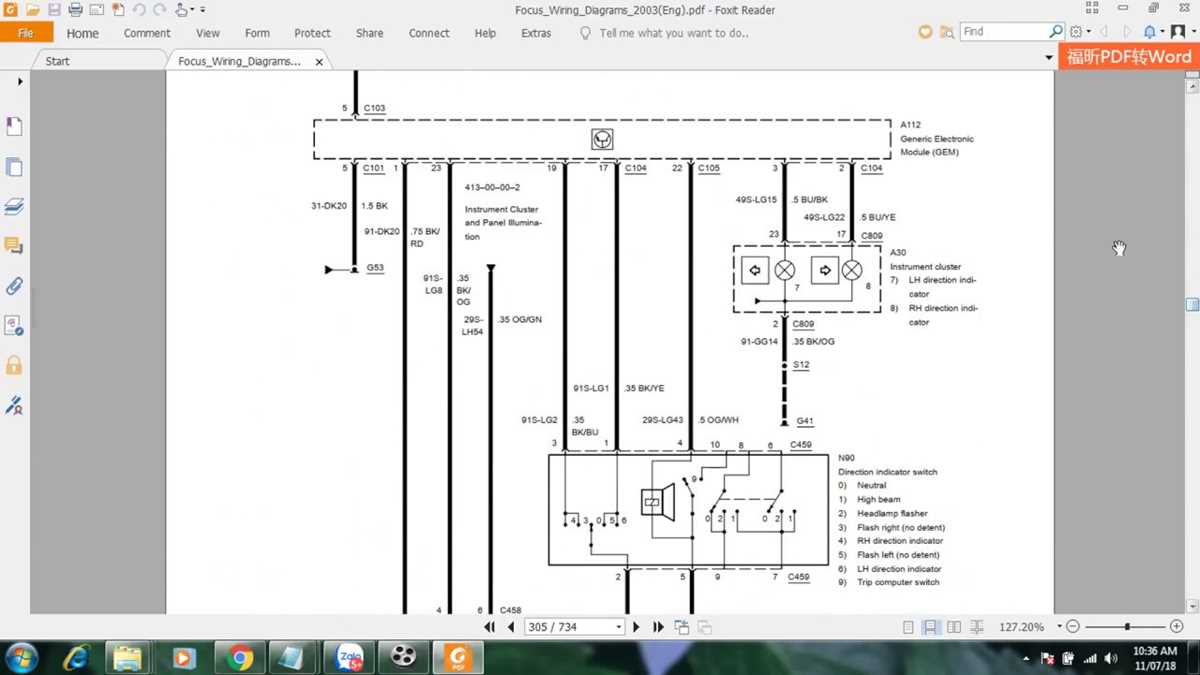The height and width of the screenshot is (675, 1200).
Task: Switch to the View ribbon tab
Action: pos(208,33)
